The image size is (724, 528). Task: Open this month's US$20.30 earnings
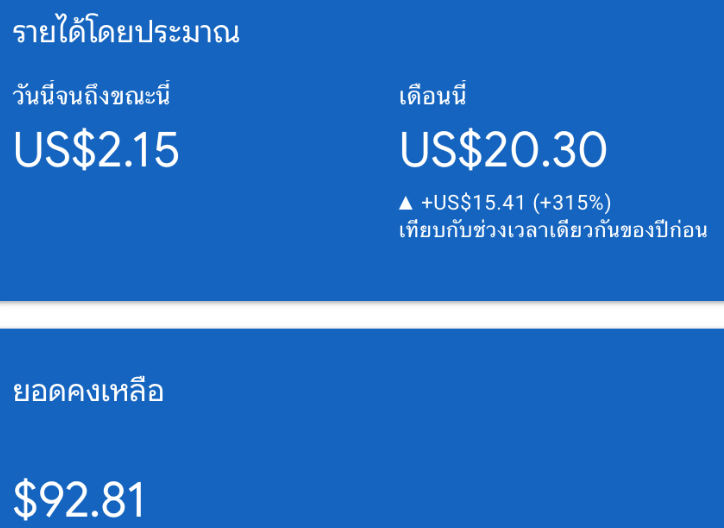click(503, 150)
